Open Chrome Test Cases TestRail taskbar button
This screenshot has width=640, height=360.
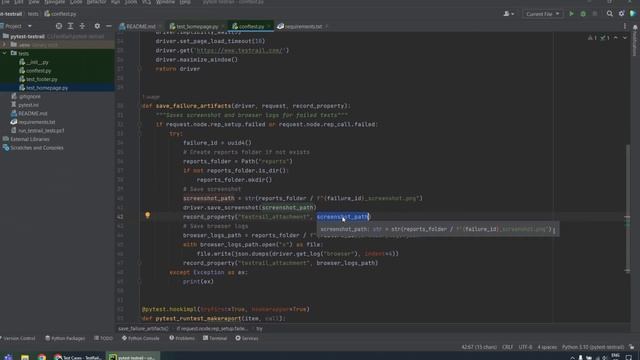tap(78, 357)
